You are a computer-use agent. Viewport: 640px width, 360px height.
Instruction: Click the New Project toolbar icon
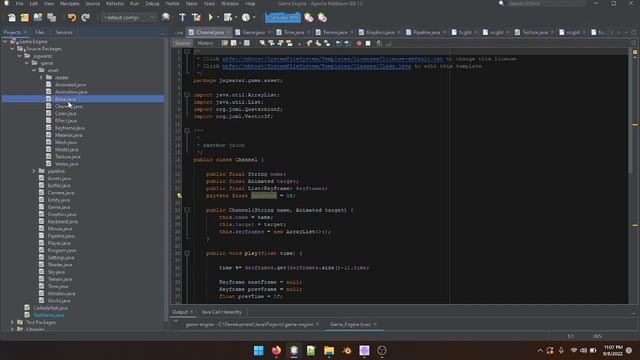[25, 18]
